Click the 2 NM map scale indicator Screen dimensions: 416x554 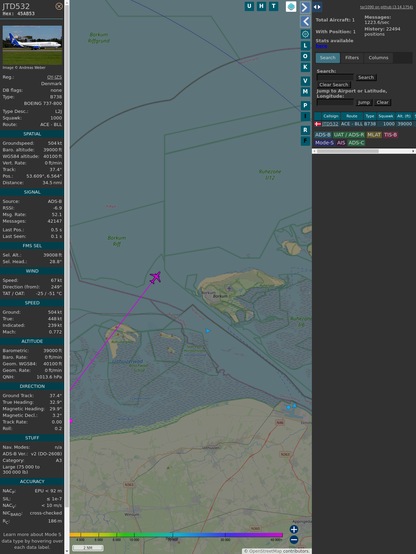click(x=88, y=548)
